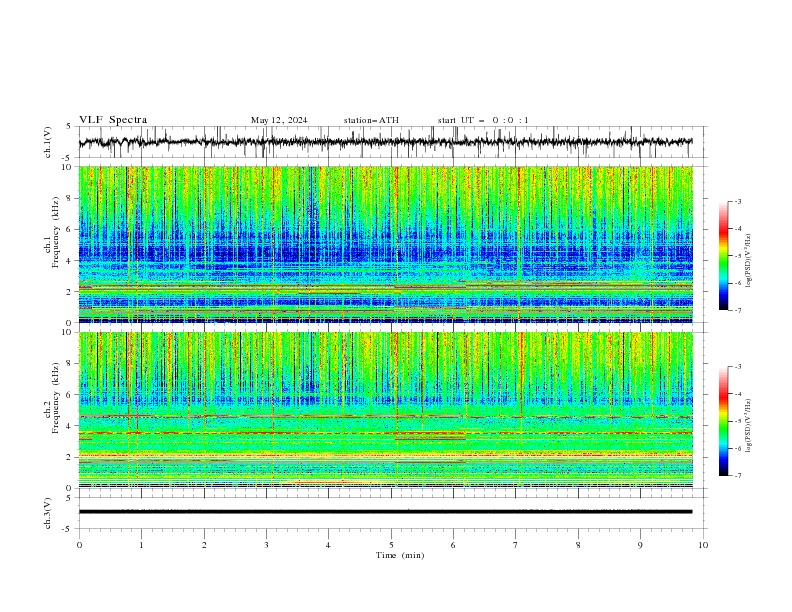This screenshot has height=612, width=792.
Task: Click the 'ch.1(V)' waveform axis label
Action: [48, 142]
